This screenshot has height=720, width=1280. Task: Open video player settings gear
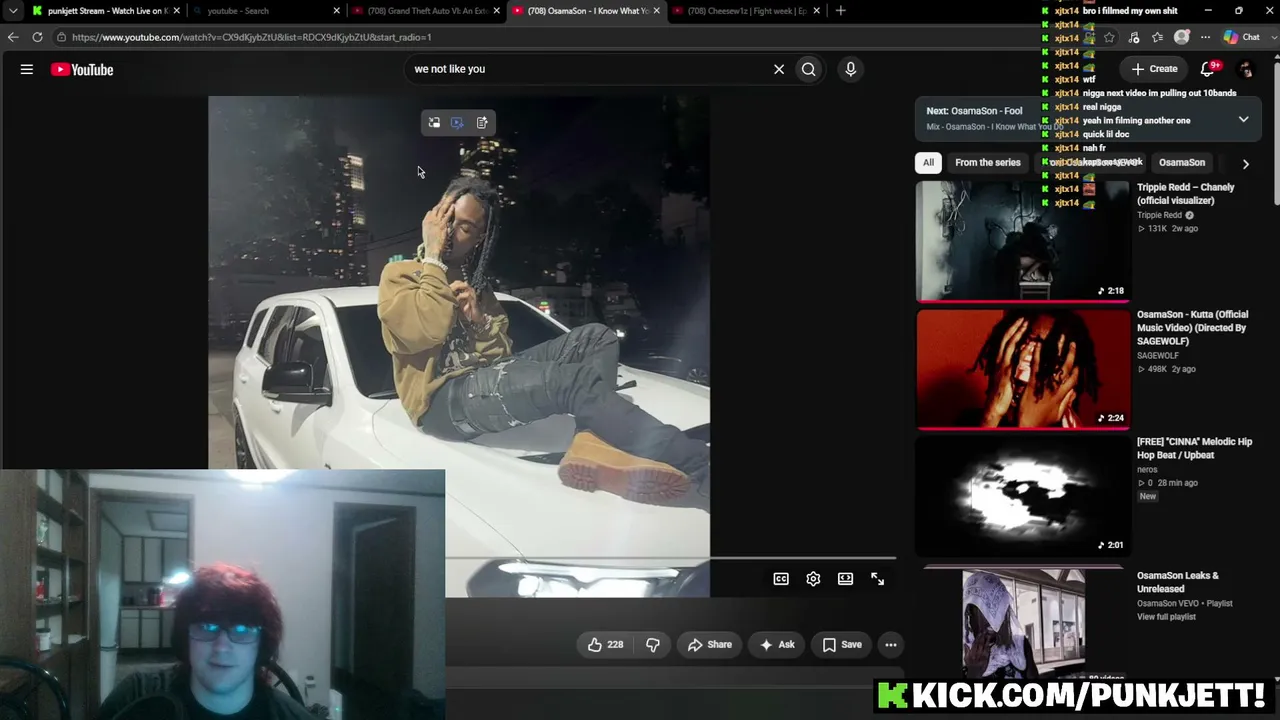(813, 579)
